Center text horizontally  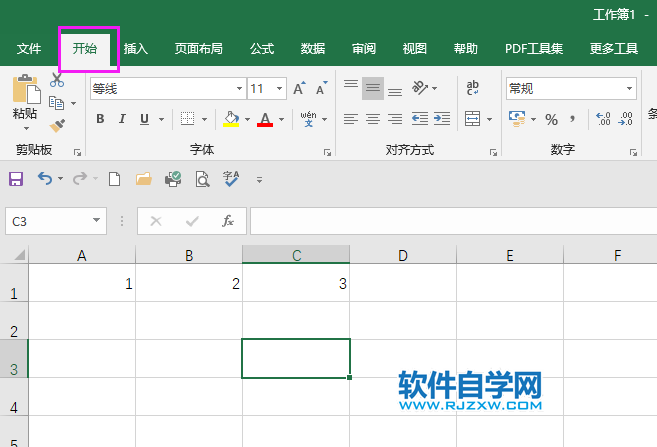pos(373,119)
